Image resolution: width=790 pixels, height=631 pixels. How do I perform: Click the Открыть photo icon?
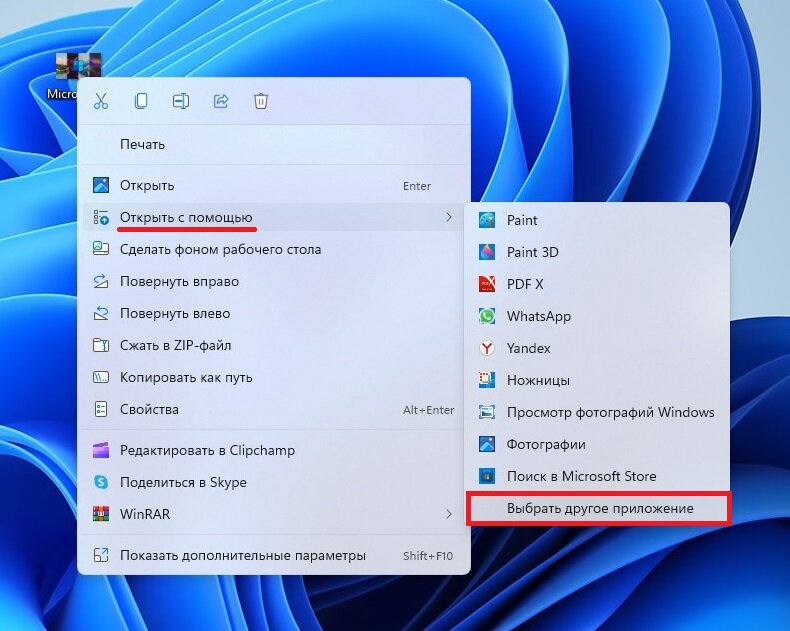coord(101,185)
